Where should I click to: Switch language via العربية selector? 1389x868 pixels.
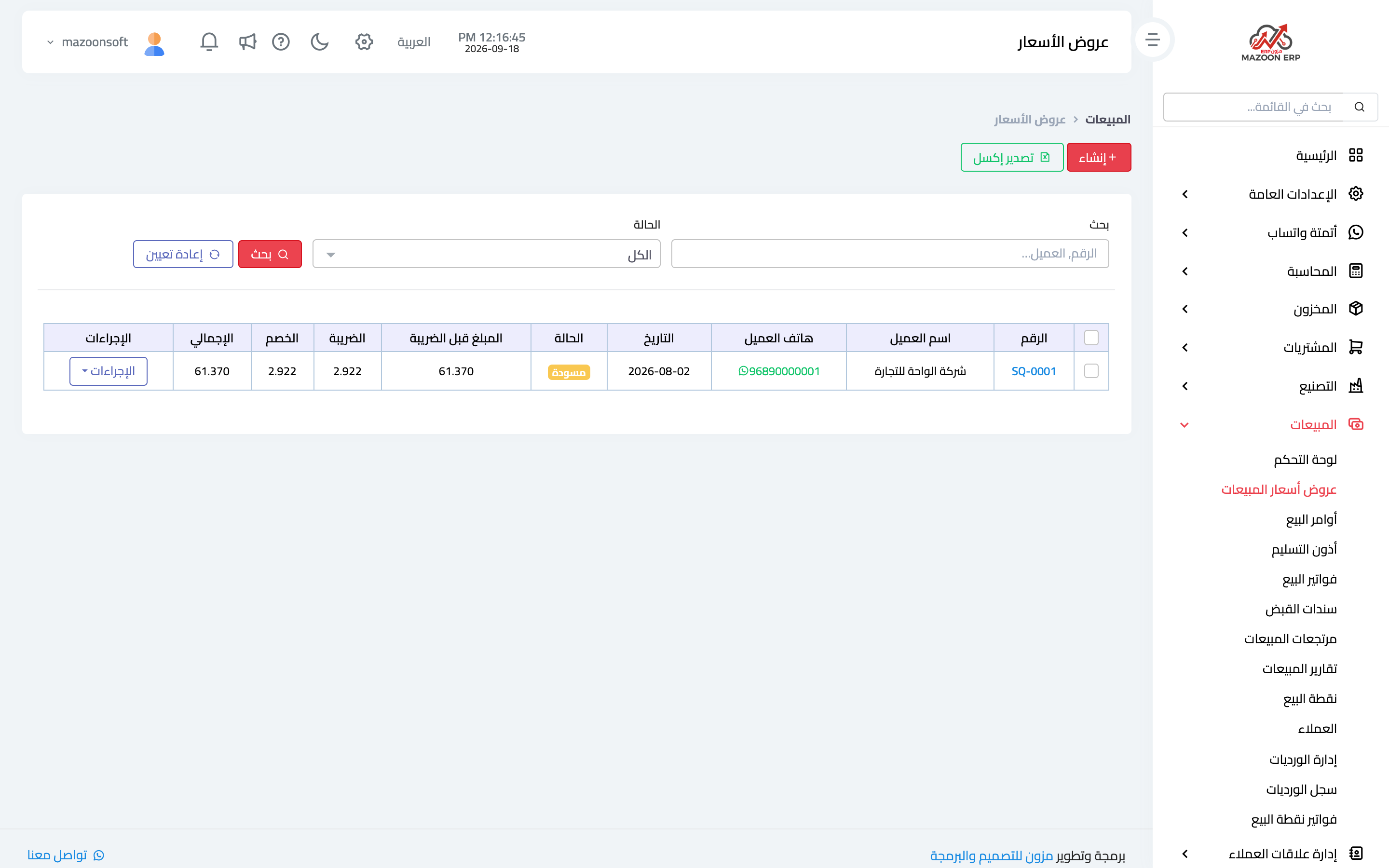tap(414, 42)
